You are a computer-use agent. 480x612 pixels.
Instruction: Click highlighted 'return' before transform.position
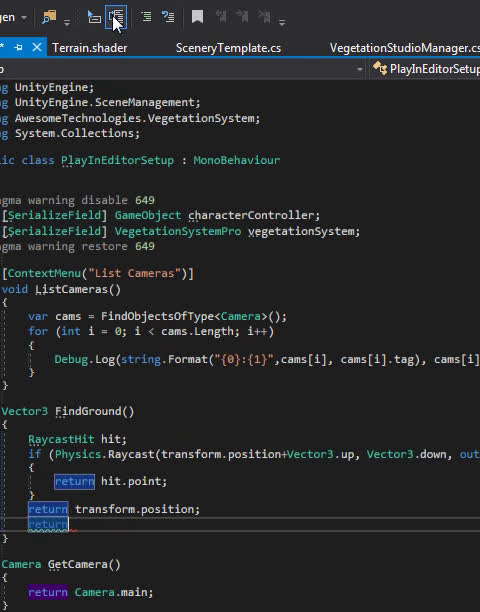pos(48,509)
